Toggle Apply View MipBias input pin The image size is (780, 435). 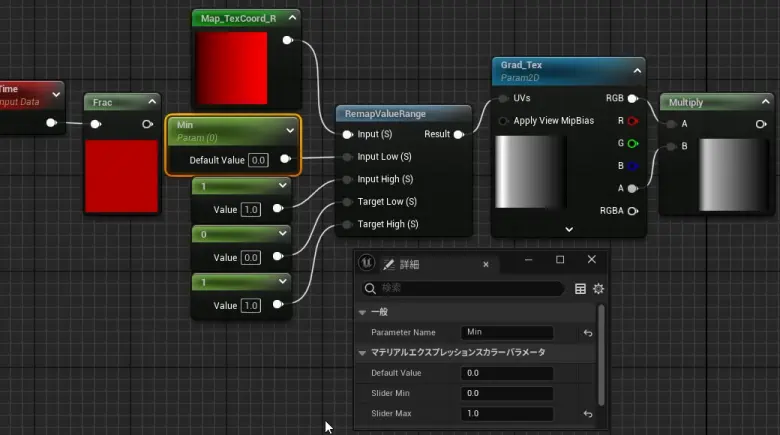click(x=502, y=121)
